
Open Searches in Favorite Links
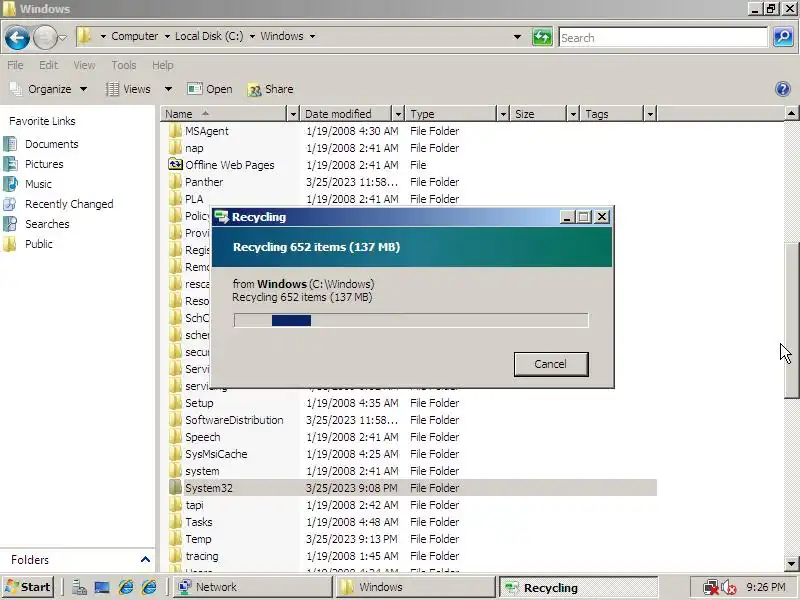pyautogui.click(x=47, y=224)
